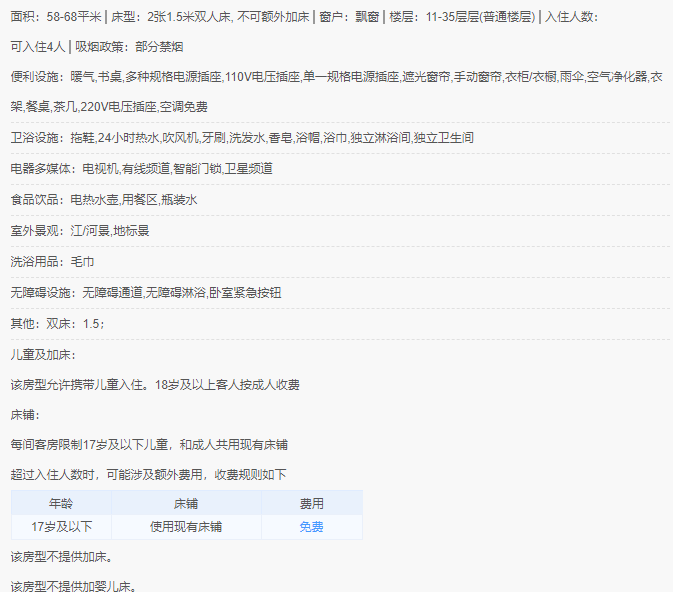
Task: Click the 独立卫生间 amenity text
Action: tap(443, 138)
